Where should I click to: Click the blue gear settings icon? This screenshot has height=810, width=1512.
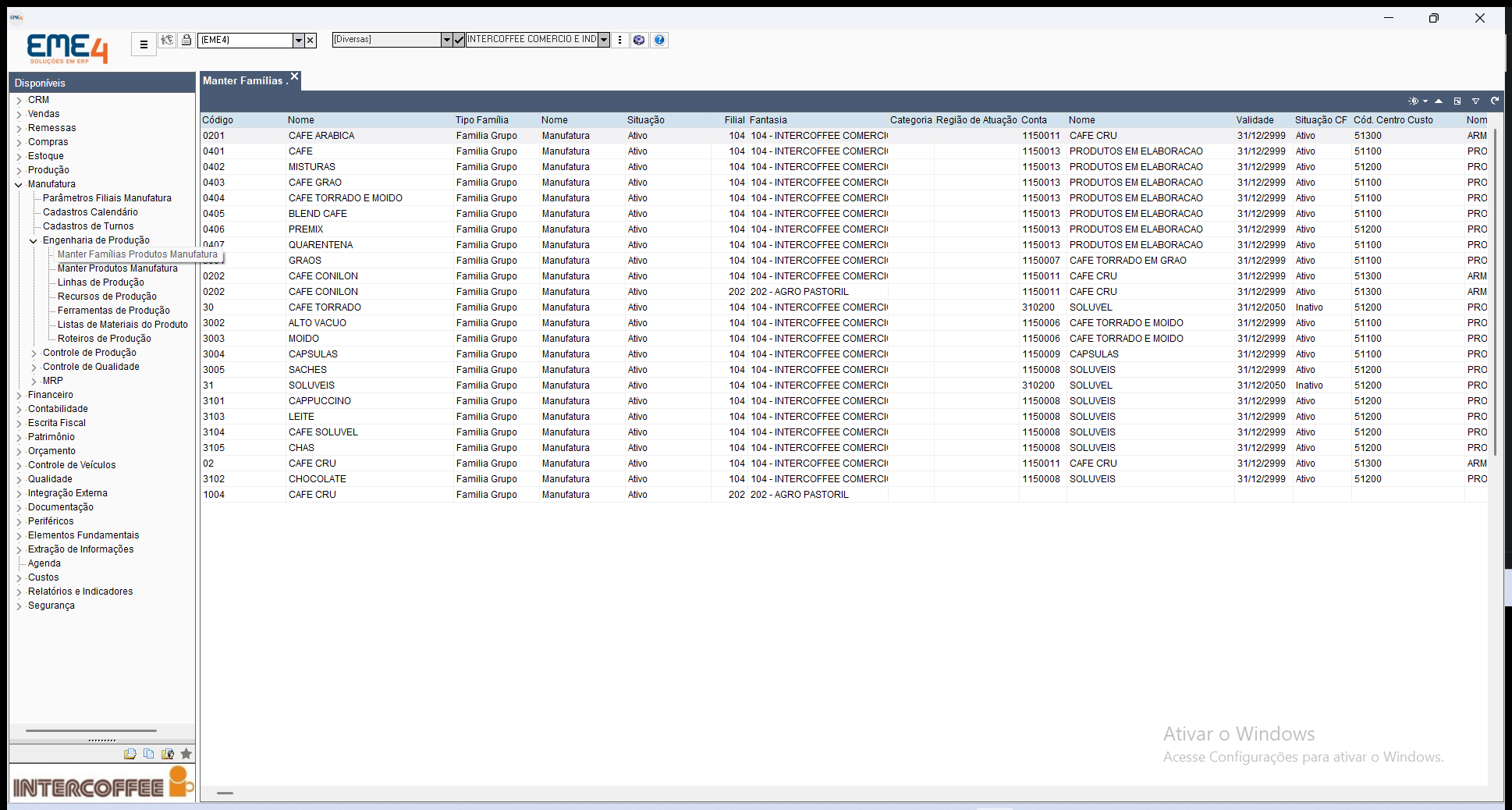coord(639,40)
